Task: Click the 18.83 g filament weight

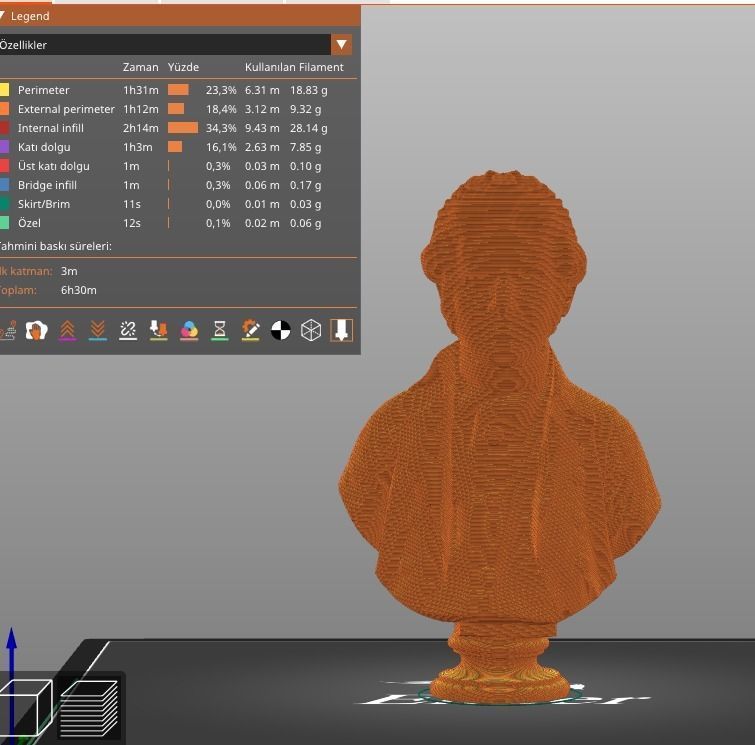Action: tap(309, 90)
